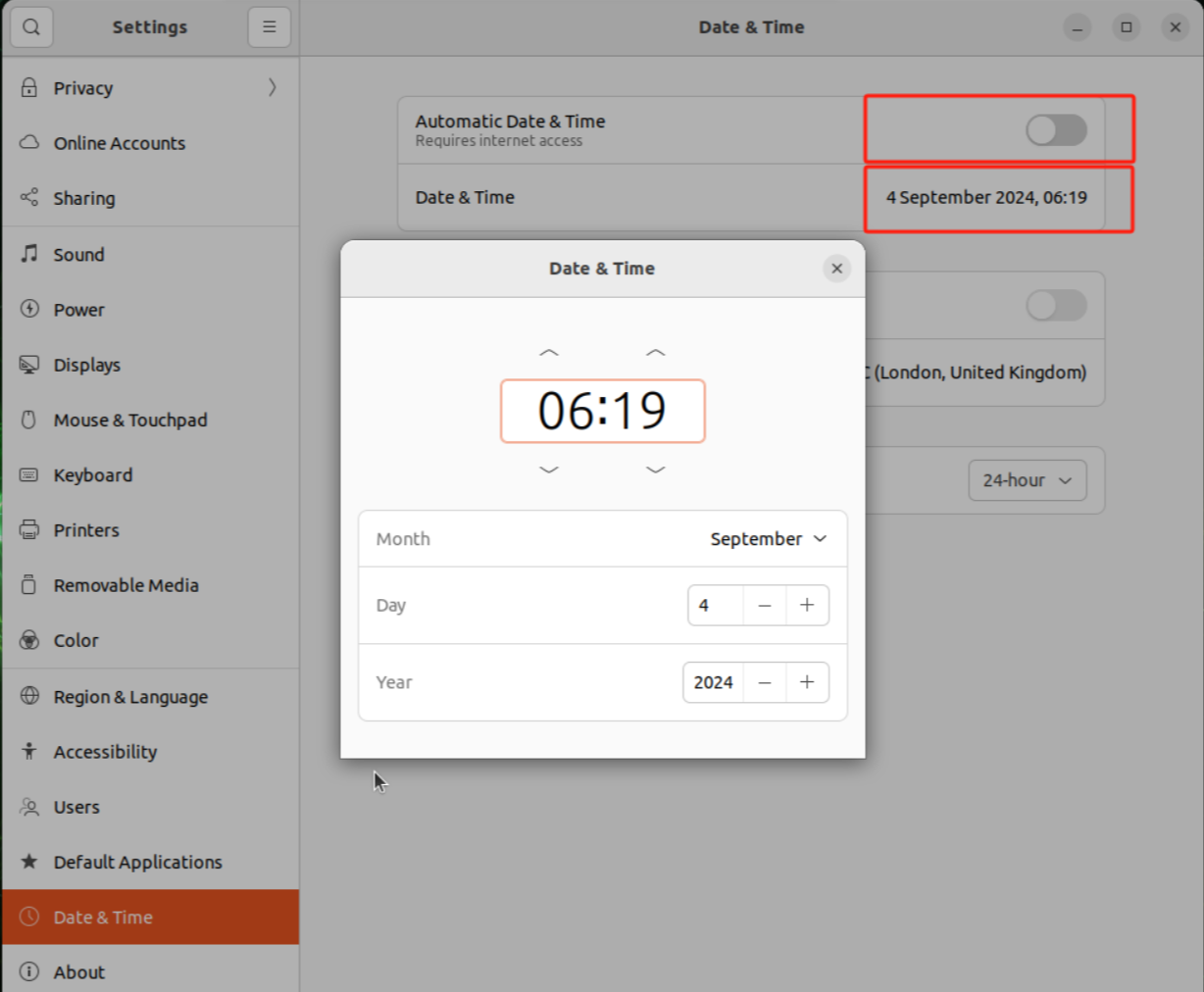Open the 24-hour time format dropdown

(x=1027, y=480)
